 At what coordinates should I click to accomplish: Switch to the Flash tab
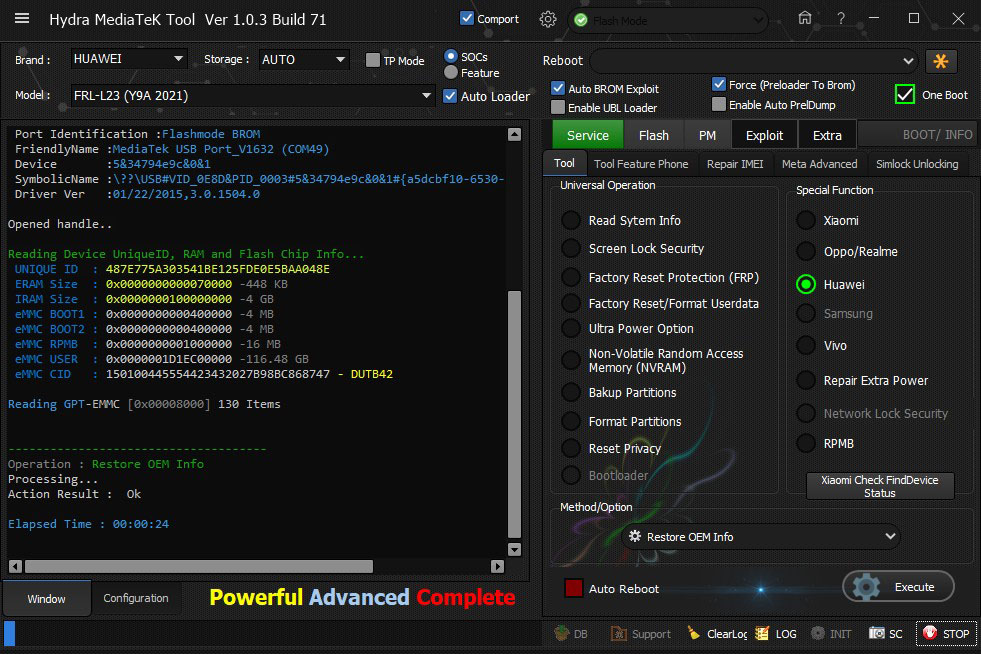654,135
